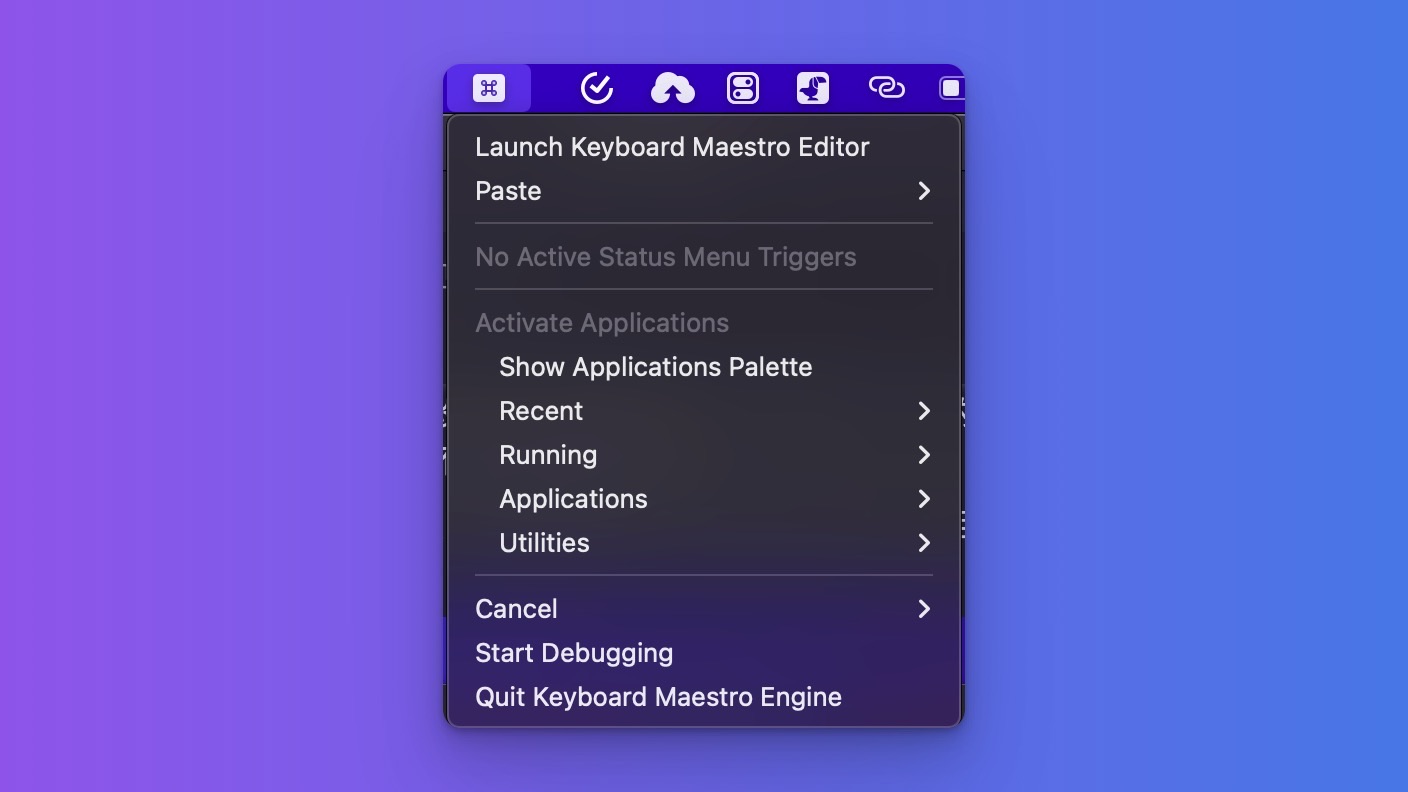This screenshot has height=792, width=1408.
Task: Open the Recent applications submenu
Action: [x=704, y=411]
